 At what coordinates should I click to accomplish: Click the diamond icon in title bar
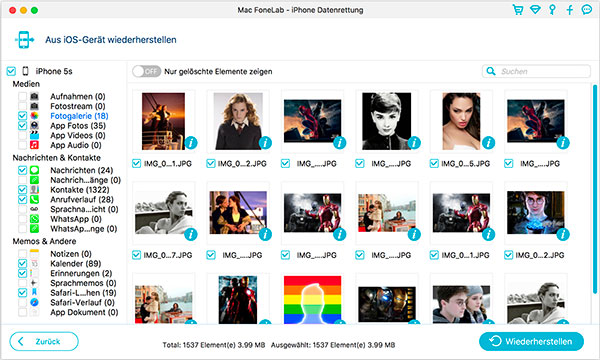click(x=535, y=10)
